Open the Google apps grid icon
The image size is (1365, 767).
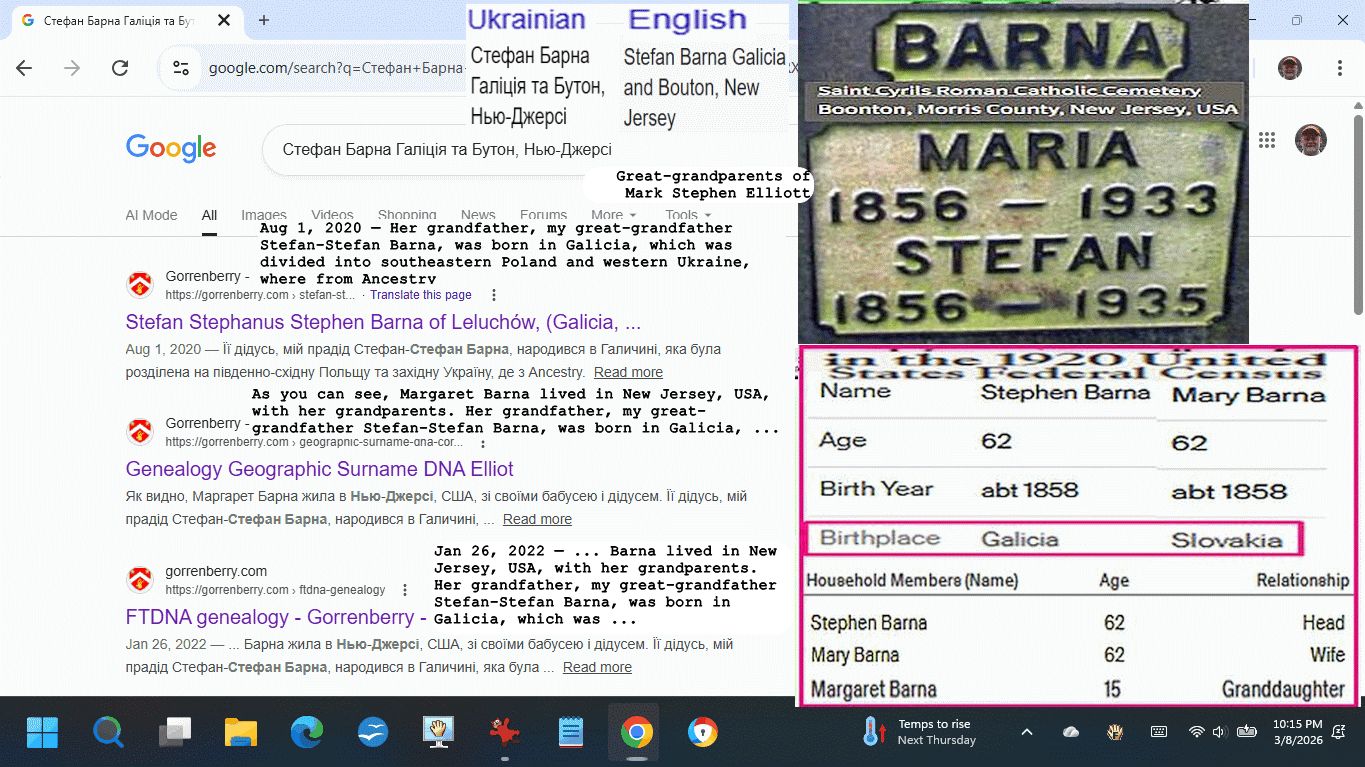click(x=1267, y=140)
